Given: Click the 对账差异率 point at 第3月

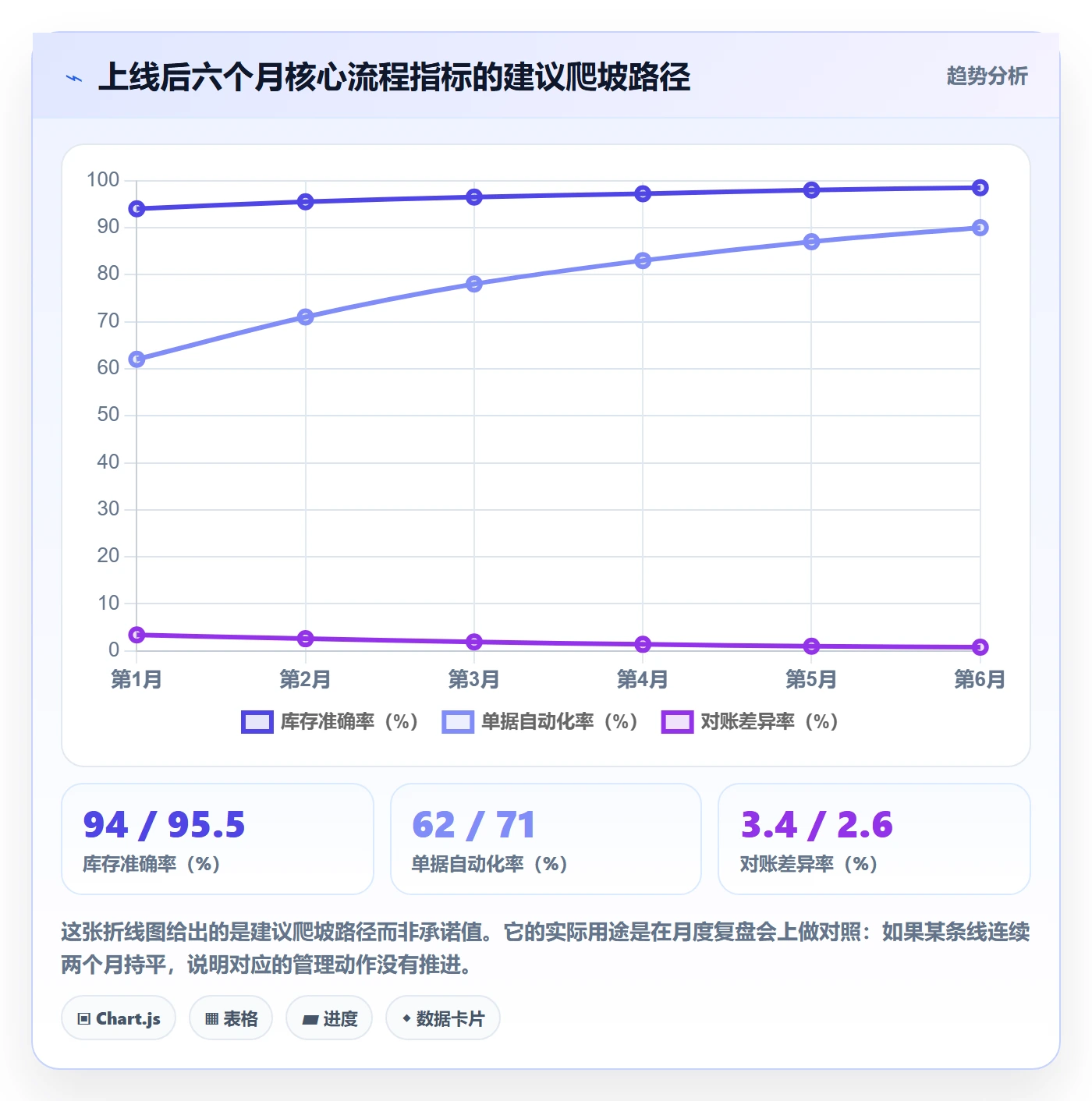Looking at the screenshot, I should pyautogui.click(x=474, y=642).
